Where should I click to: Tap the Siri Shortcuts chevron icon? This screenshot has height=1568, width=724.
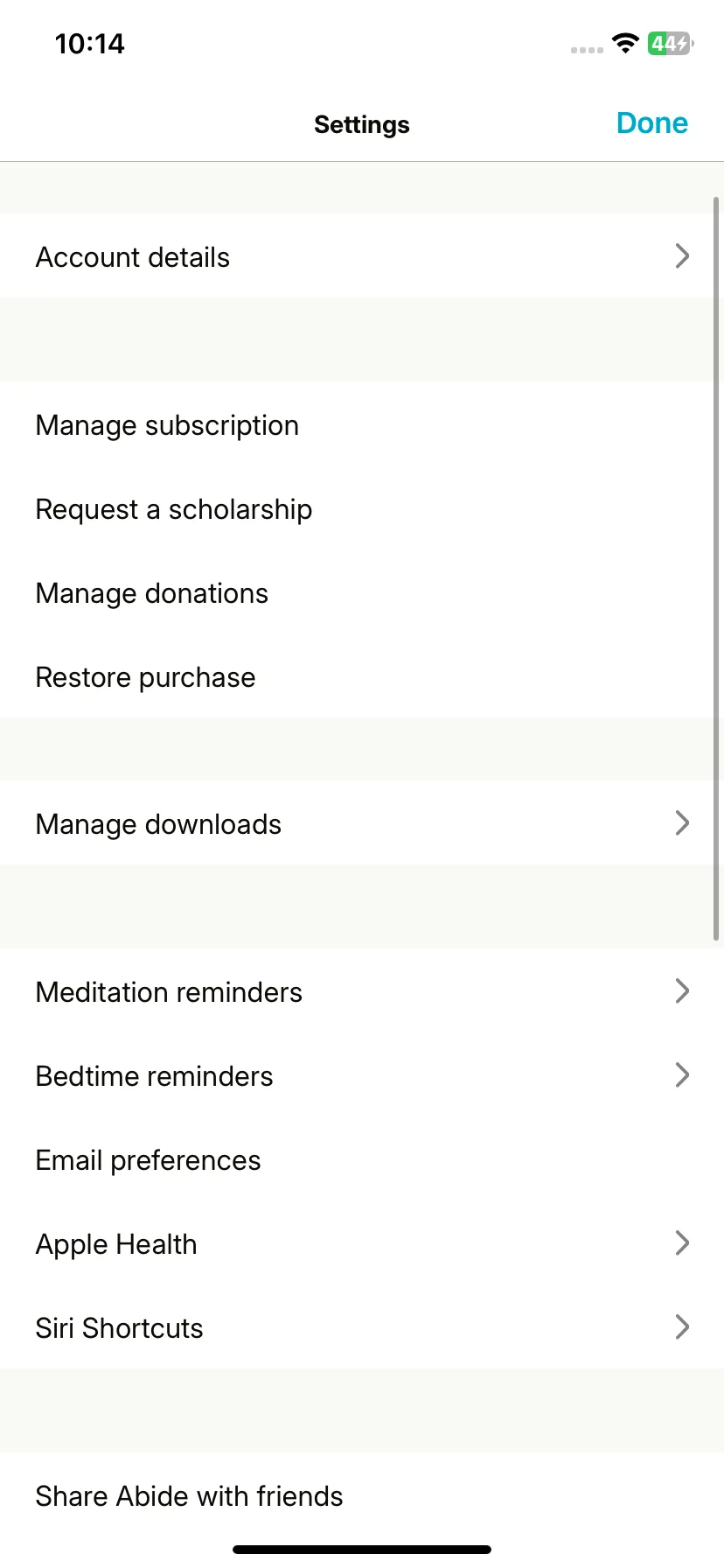683,1326
